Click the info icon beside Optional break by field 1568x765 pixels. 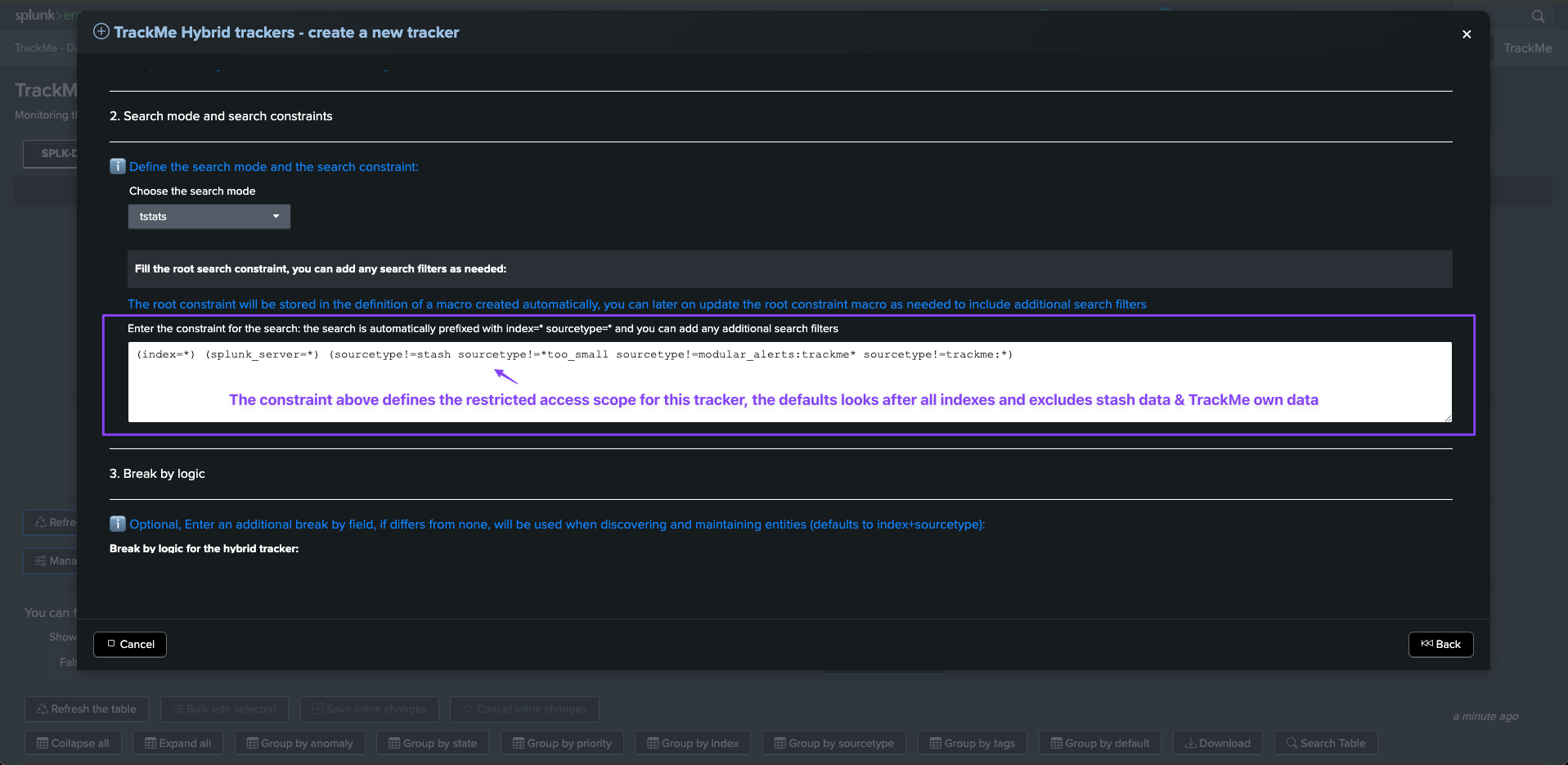(x=118, y=524)
